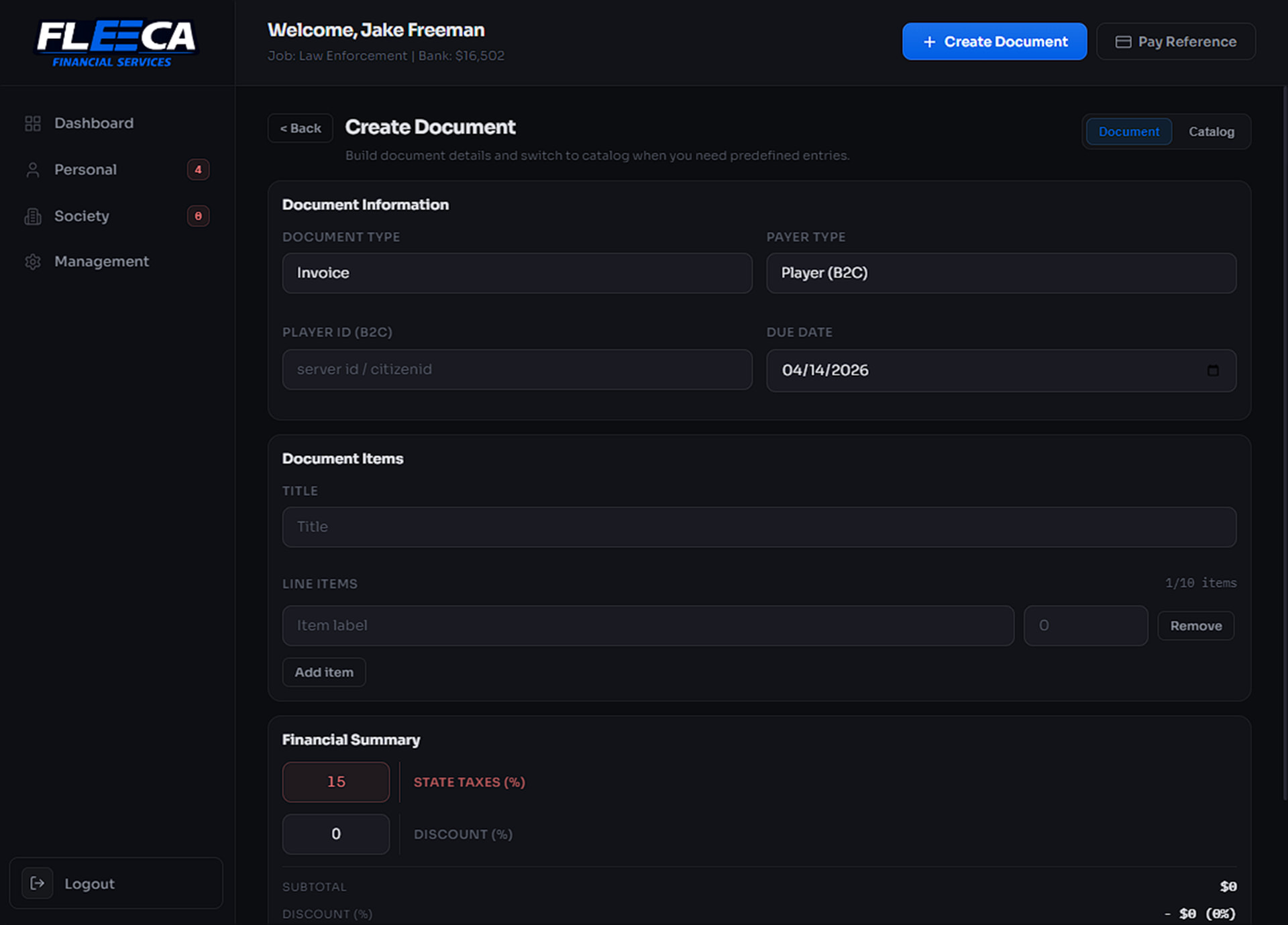Click the Pay Reference button
This screenshot has width=1288, height=925.
pos(1175,42)
